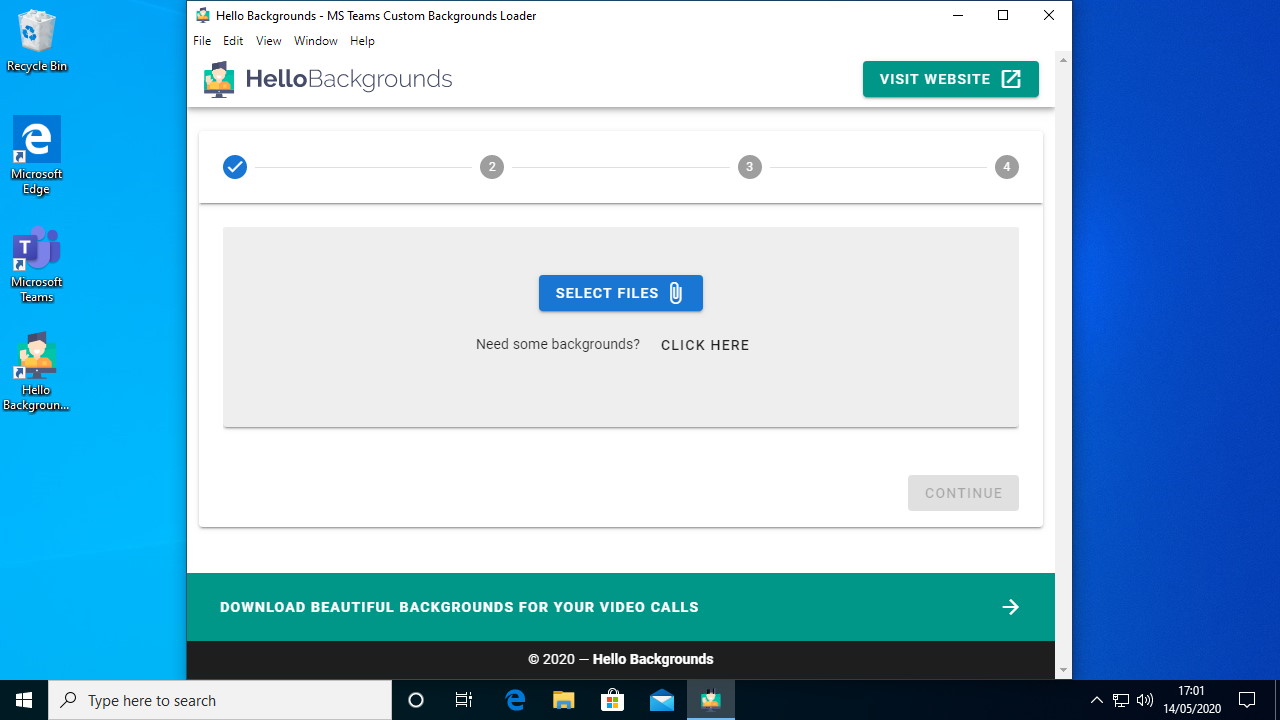Go to step 4 in stepper
This screenshot has width=1280, height=720.
point(1007,167)
